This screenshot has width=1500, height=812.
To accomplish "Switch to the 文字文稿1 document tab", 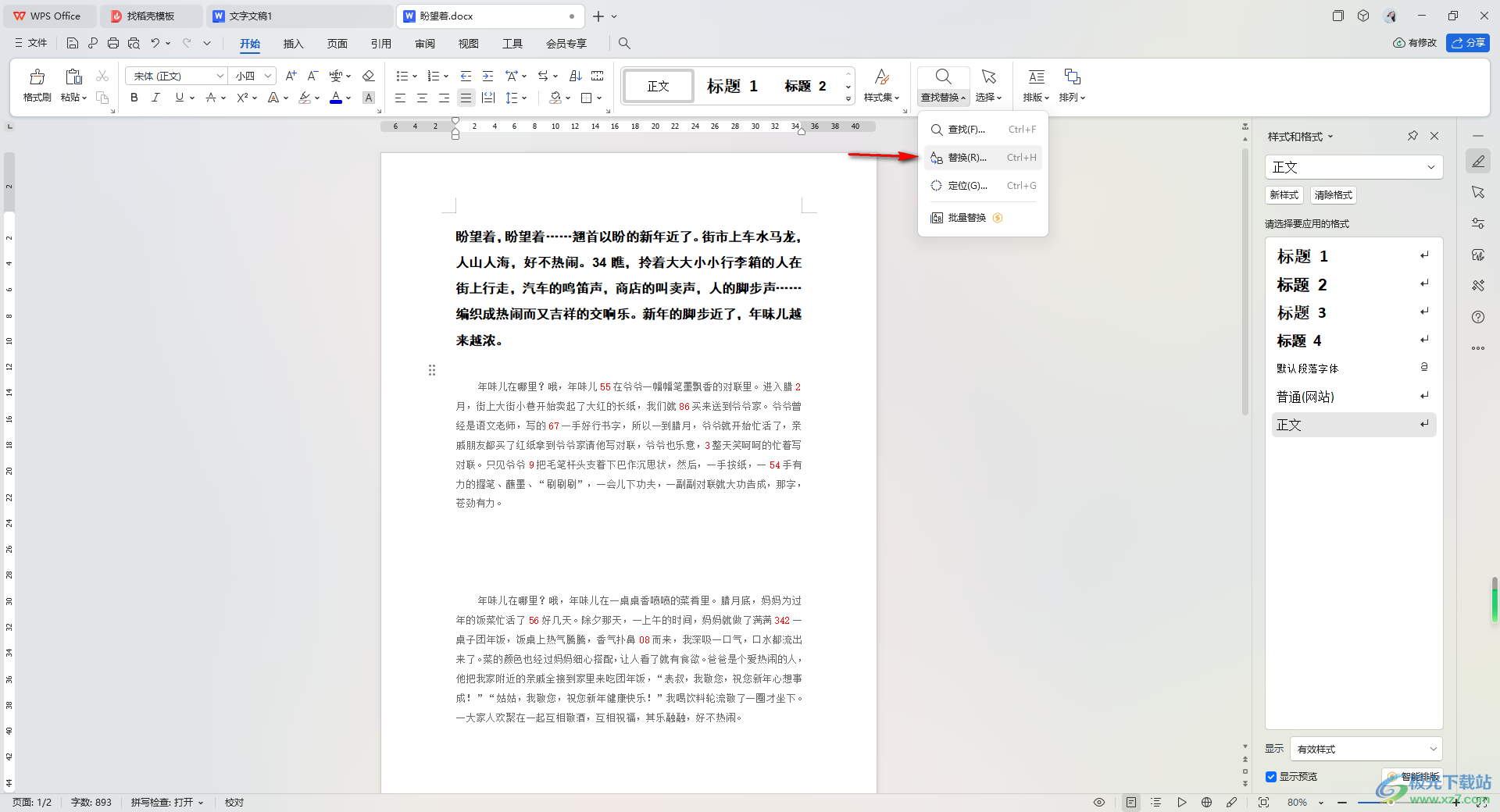I will point(301,16).
